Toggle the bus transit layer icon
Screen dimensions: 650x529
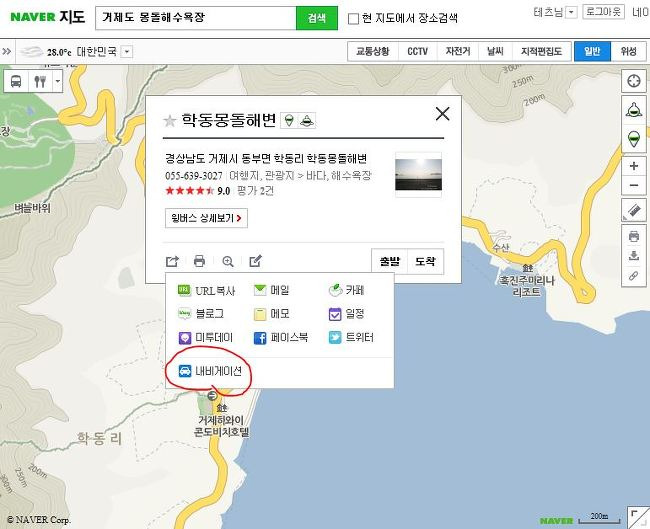[x=16, y=81]
